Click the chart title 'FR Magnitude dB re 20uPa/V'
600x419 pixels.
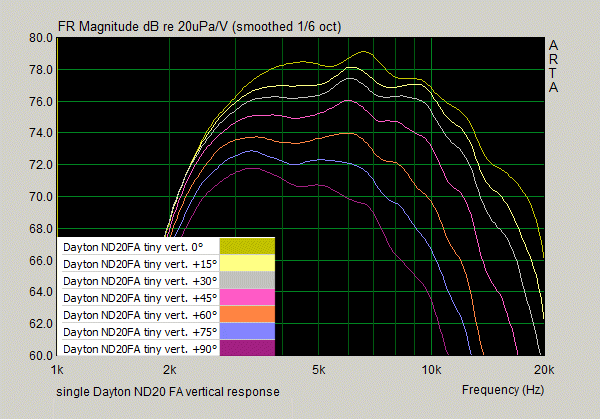coord(143,27)
